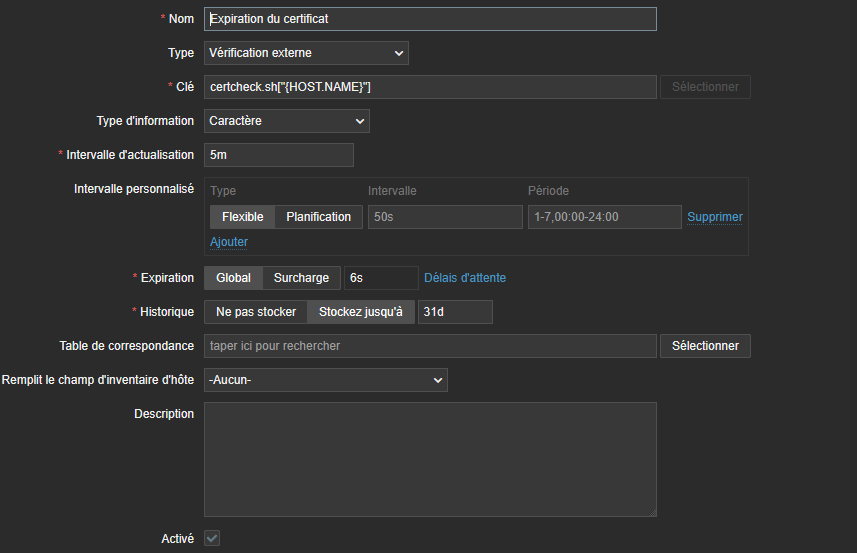Click the Ajouter link
The image size is (857, 553).
click(x=229, y=242)
